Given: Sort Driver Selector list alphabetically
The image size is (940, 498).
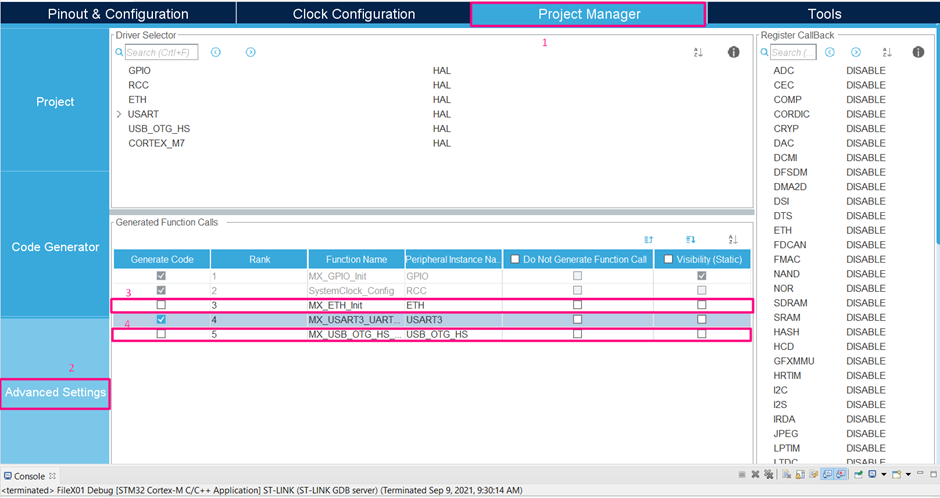Looking at the screenshot, I should 698,52.
